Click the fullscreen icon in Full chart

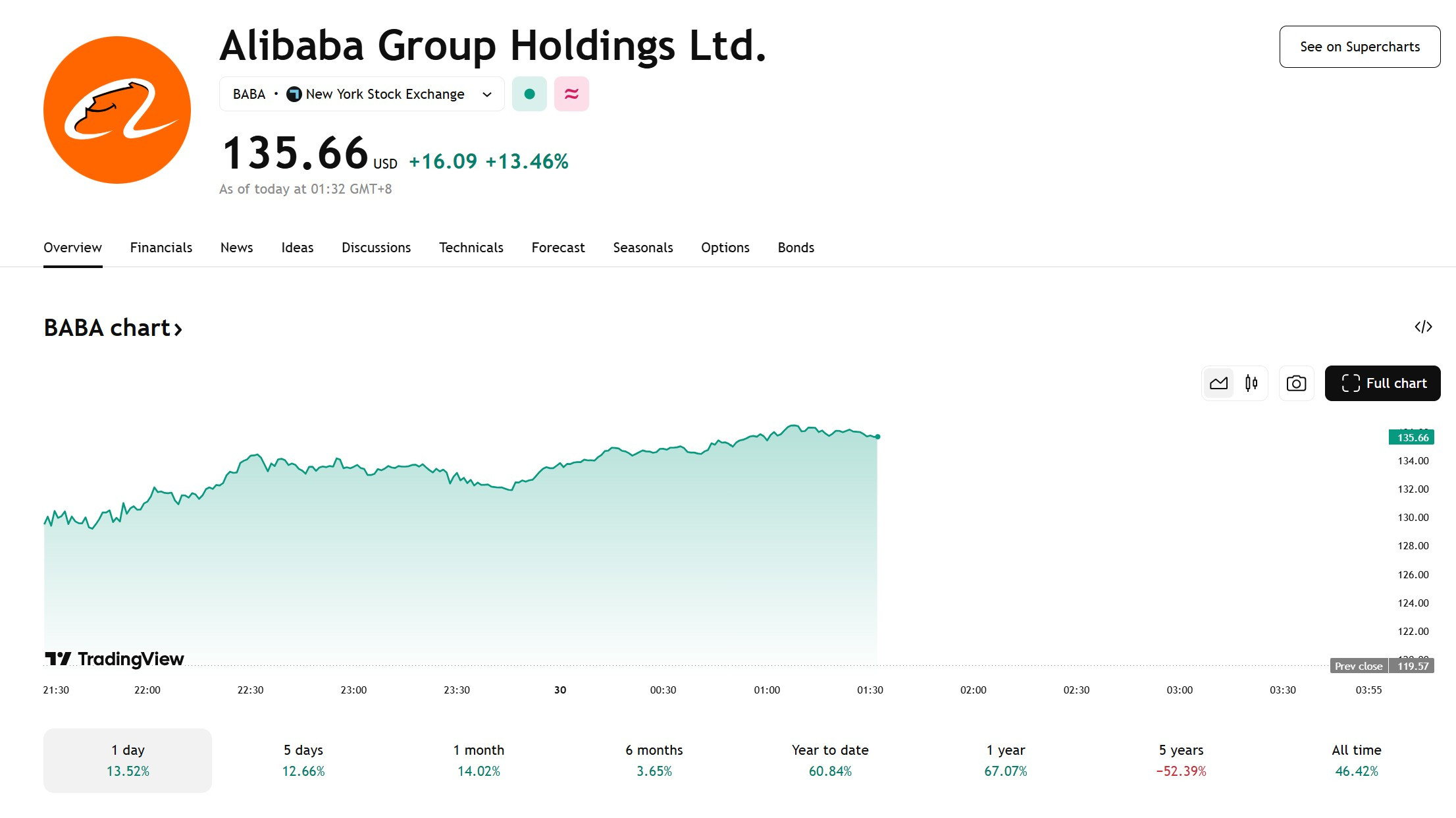[x=1351, y=383]
